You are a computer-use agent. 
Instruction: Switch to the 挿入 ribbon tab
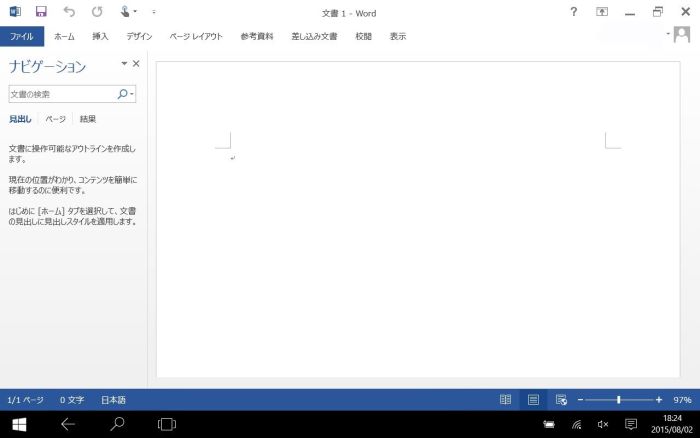pyautogui.click(x=100, y=36)
